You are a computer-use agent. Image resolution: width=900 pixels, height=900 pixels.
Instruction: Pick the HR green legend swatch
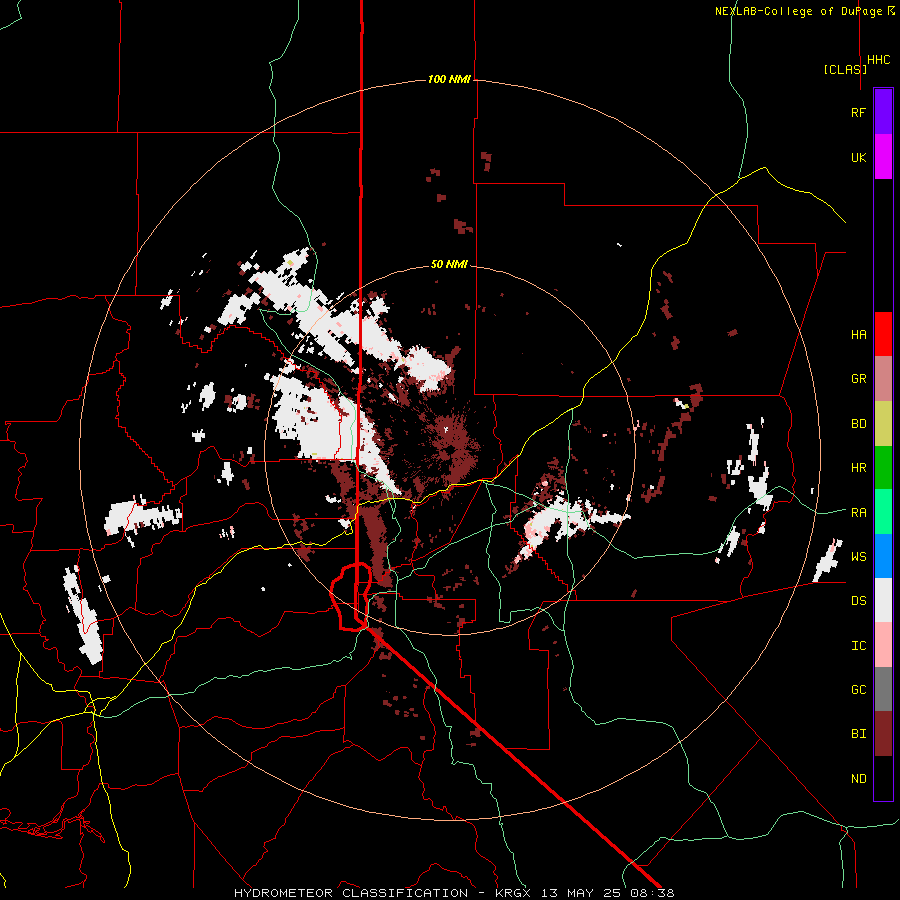coord(883,467)
